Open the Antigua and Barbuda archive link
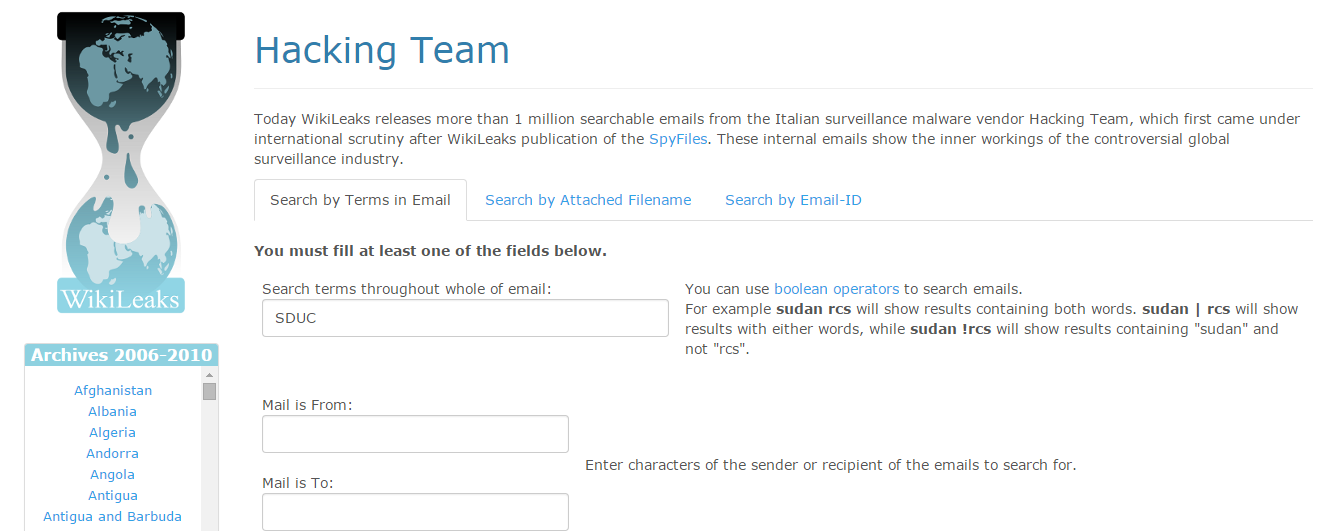The height and width of the screenshot is (531, 1323). (113, 517)
